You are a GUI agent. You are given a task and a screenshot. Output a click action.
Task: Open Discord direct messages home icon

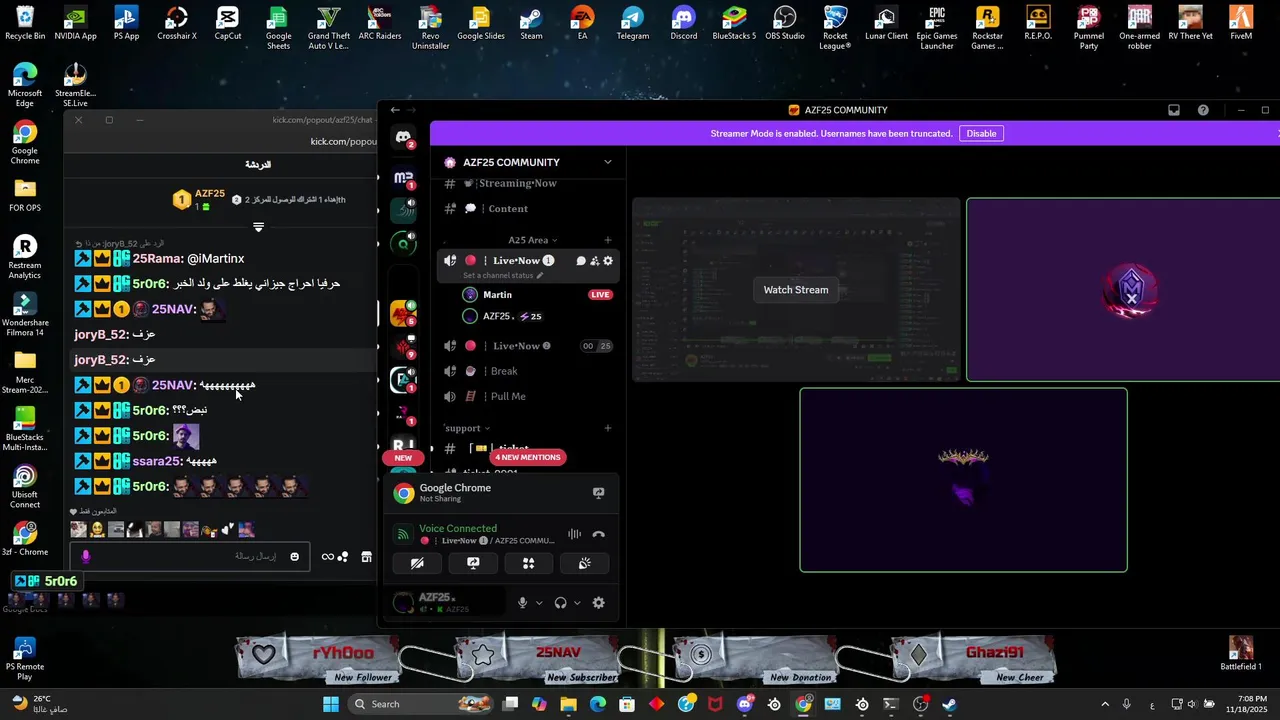tap(404, 137)
